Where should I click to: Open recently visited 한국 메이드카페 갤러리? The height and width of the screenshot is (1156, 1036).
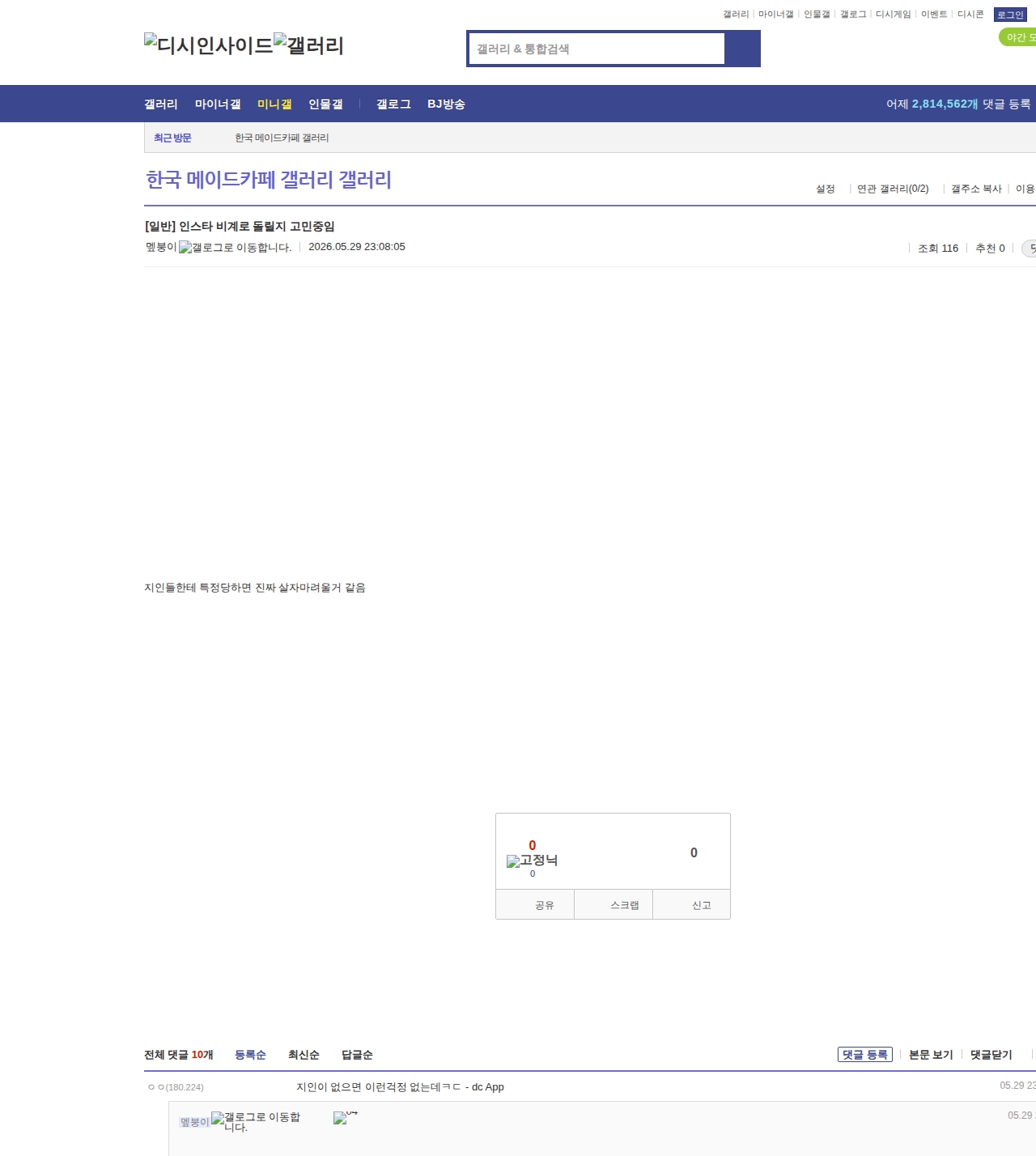282,138
